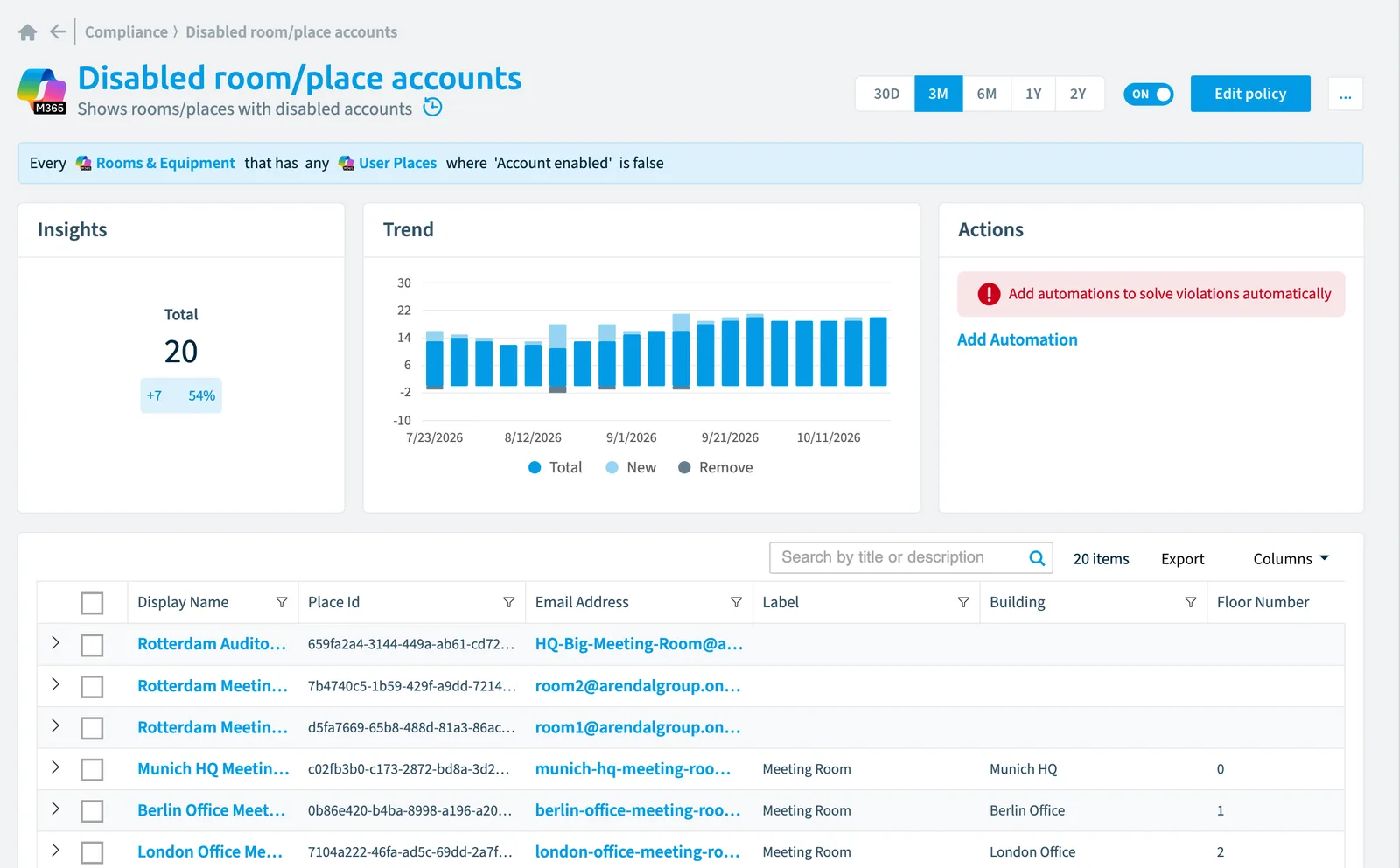Click Export above the table
Screen dimensions: 1400x868
[1182, 559]
